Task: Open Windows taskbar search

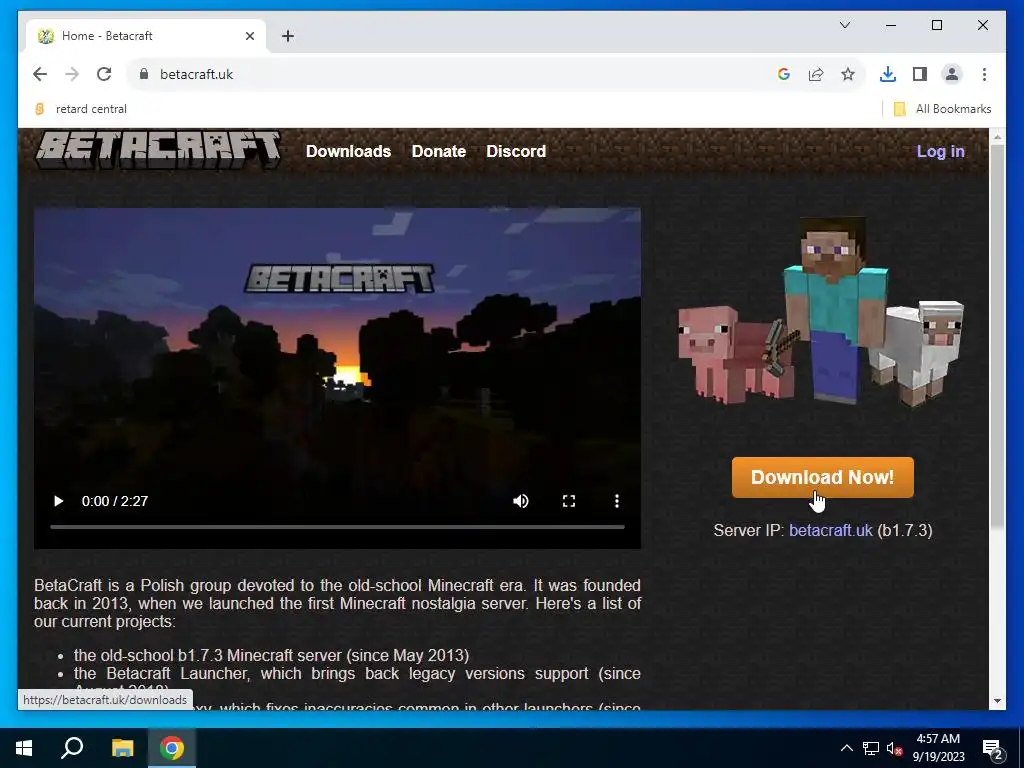Action: [72, 748]
